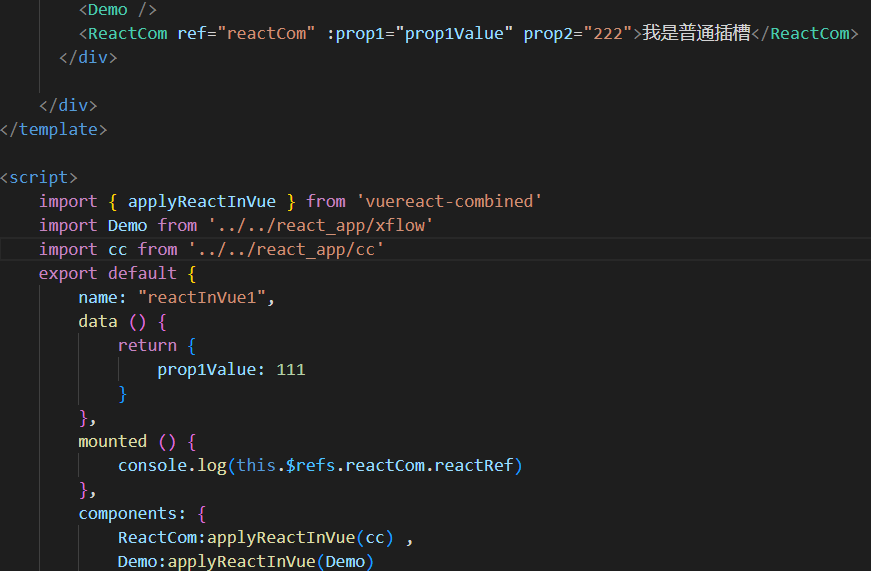Click the Chinese slot text 我是普通插槽
The height and width of the screenshot is (571, 871).
(696, 33)
